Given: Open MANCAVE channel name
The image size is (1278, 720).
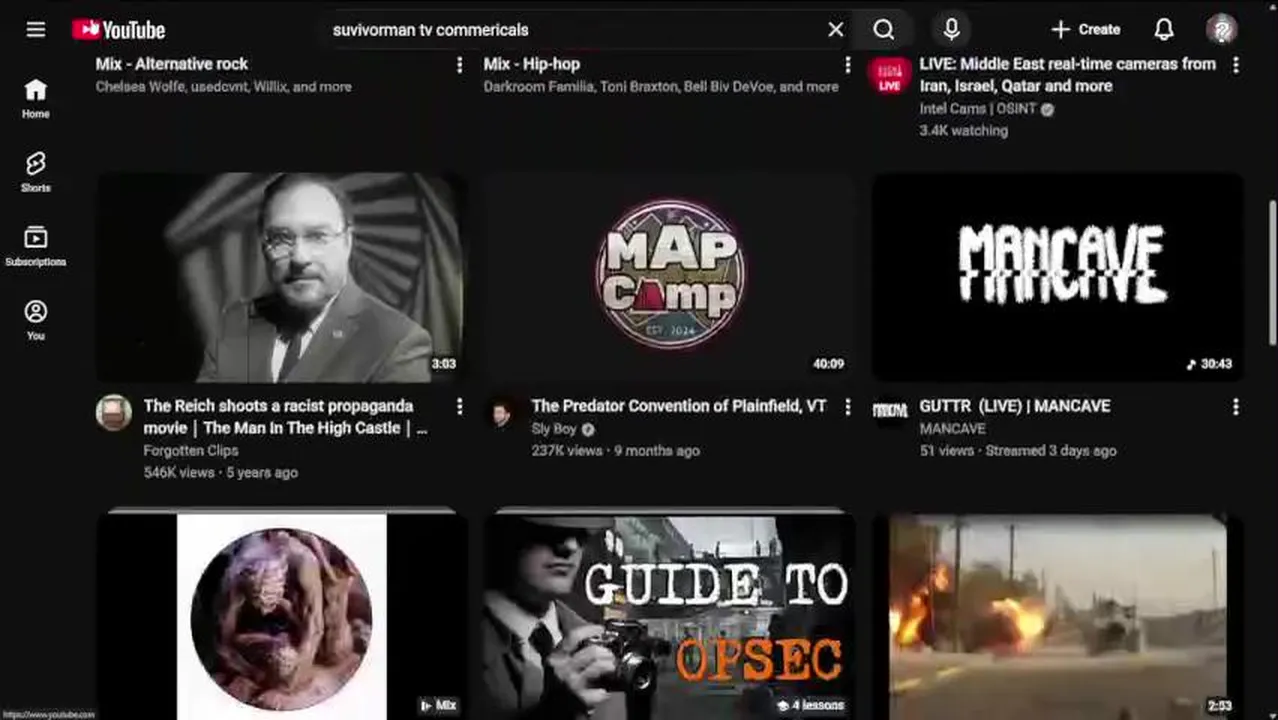Looking at the screenshot, I should coord(953,429).
